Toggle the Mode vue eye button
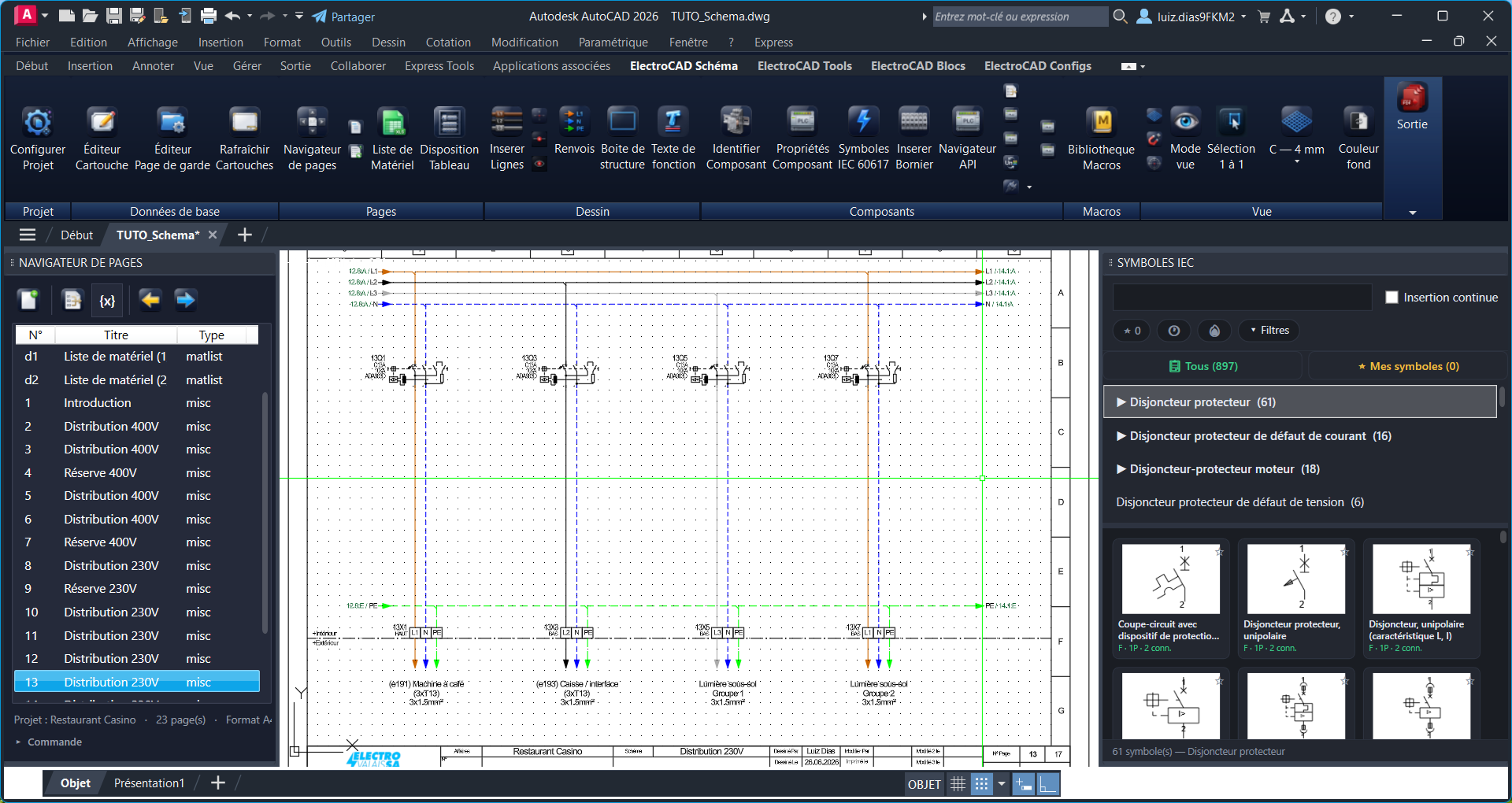Image resolution: width=1512 pixels, height=803 pixels. click(x=1185, y=139)
